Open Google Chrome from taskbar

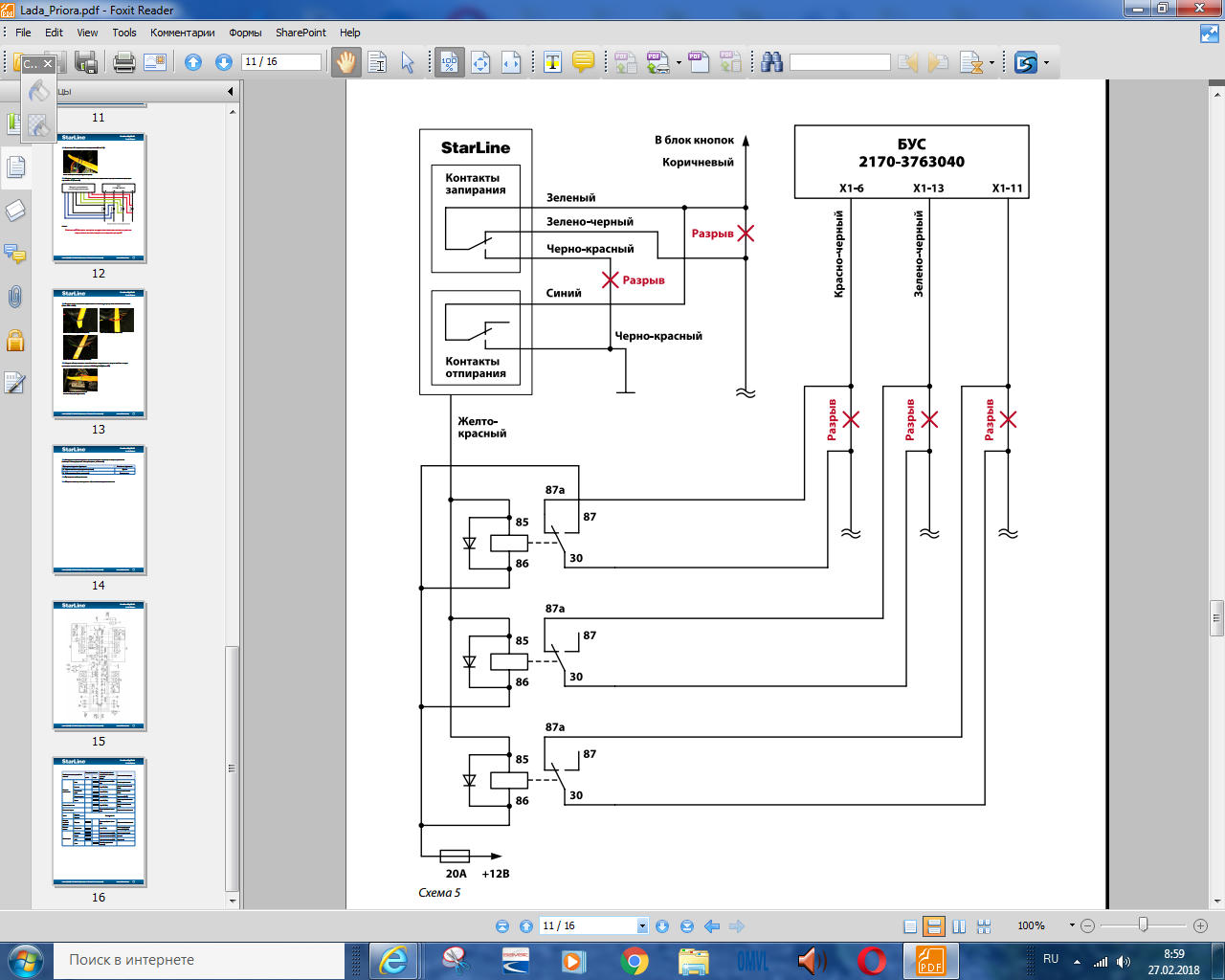coord(634,961)
